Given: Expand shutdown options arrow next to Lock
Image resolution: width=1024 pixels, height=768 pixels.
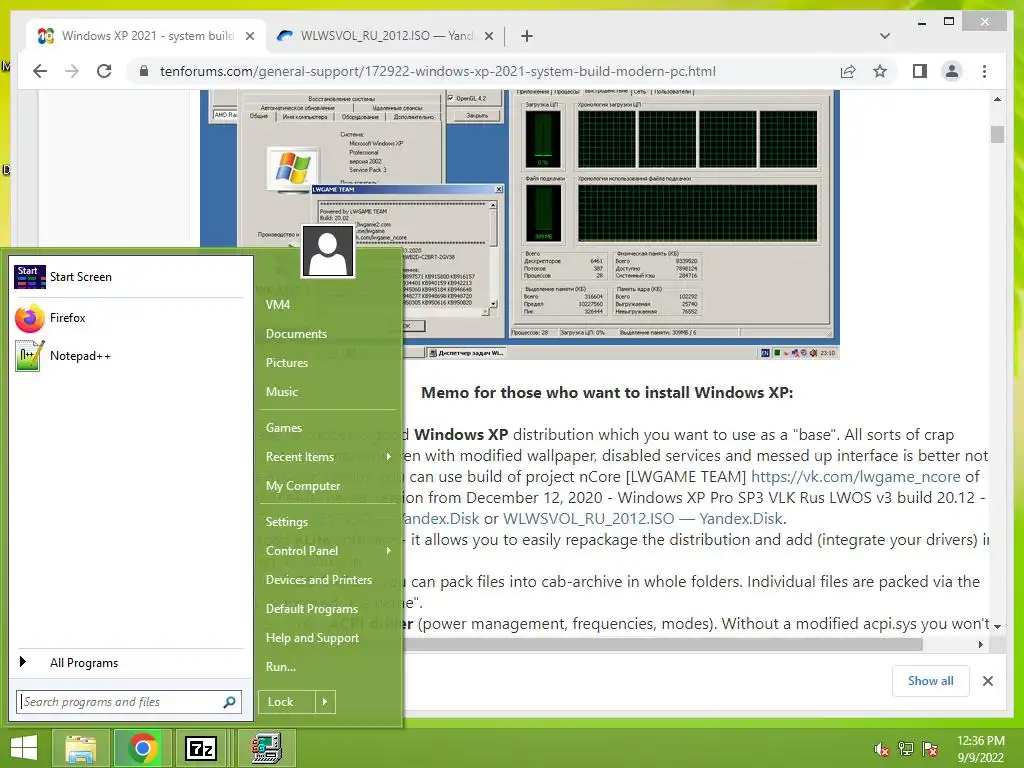Looking at the screenshot, I should (325, 702).
